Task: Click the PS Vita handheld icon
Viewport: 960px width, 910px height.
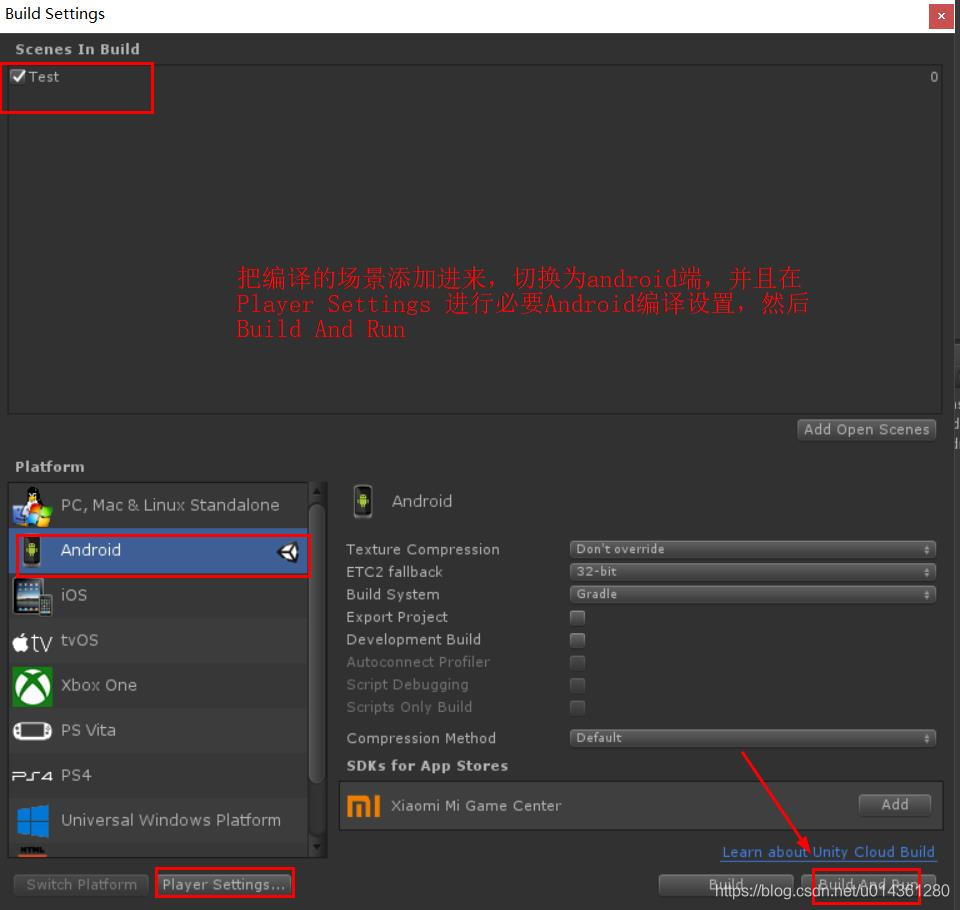Action: (x=32, y=731)
